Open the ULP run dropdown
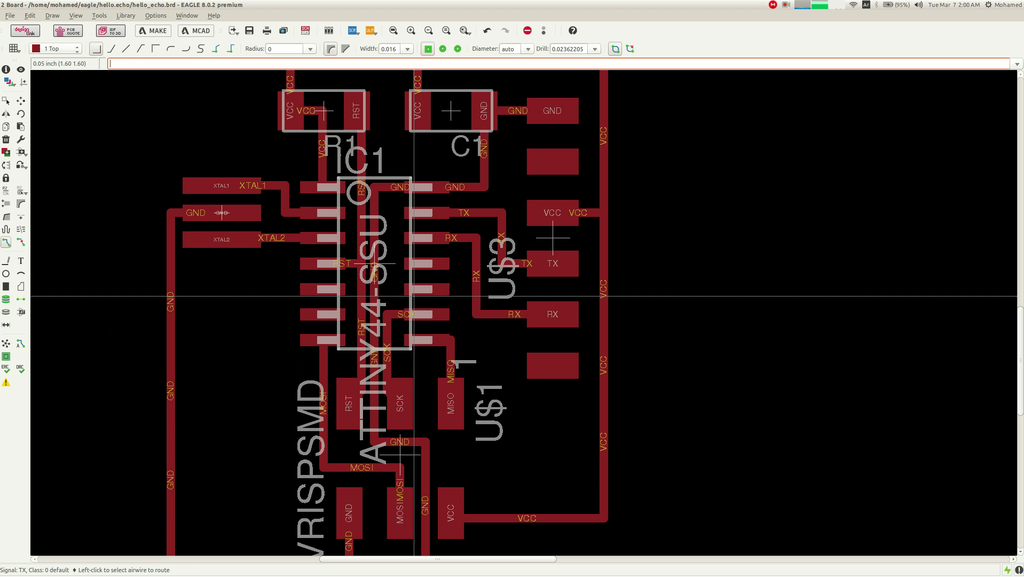The height and width of the screenshot is (577, 1024). [x=370, y=31]
